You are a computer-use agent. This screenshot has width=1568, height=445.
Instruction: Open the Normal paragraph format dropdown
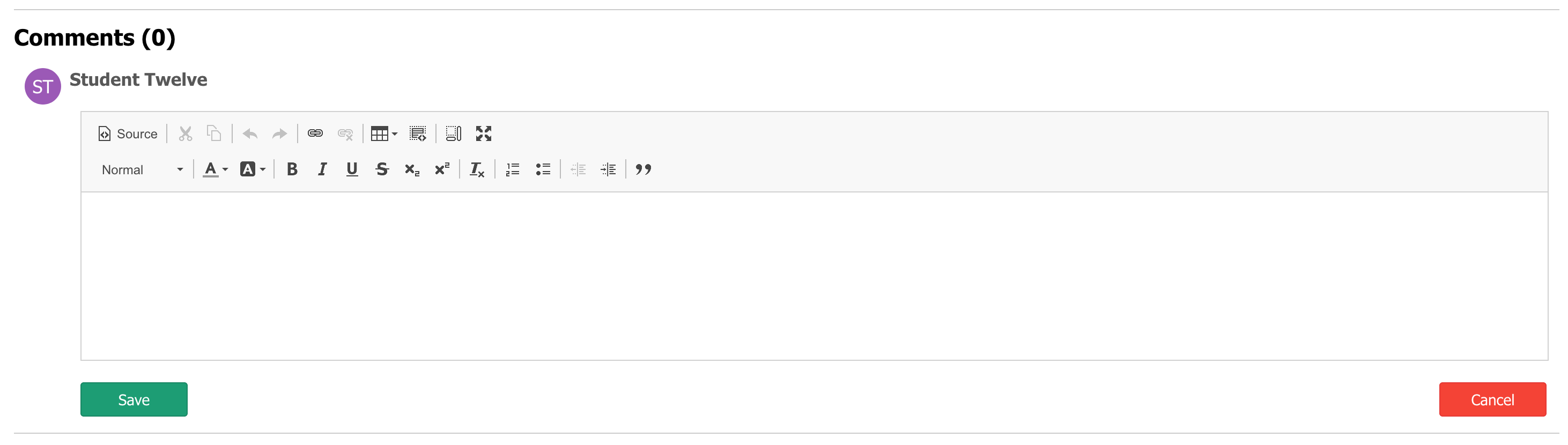[143, 169]
